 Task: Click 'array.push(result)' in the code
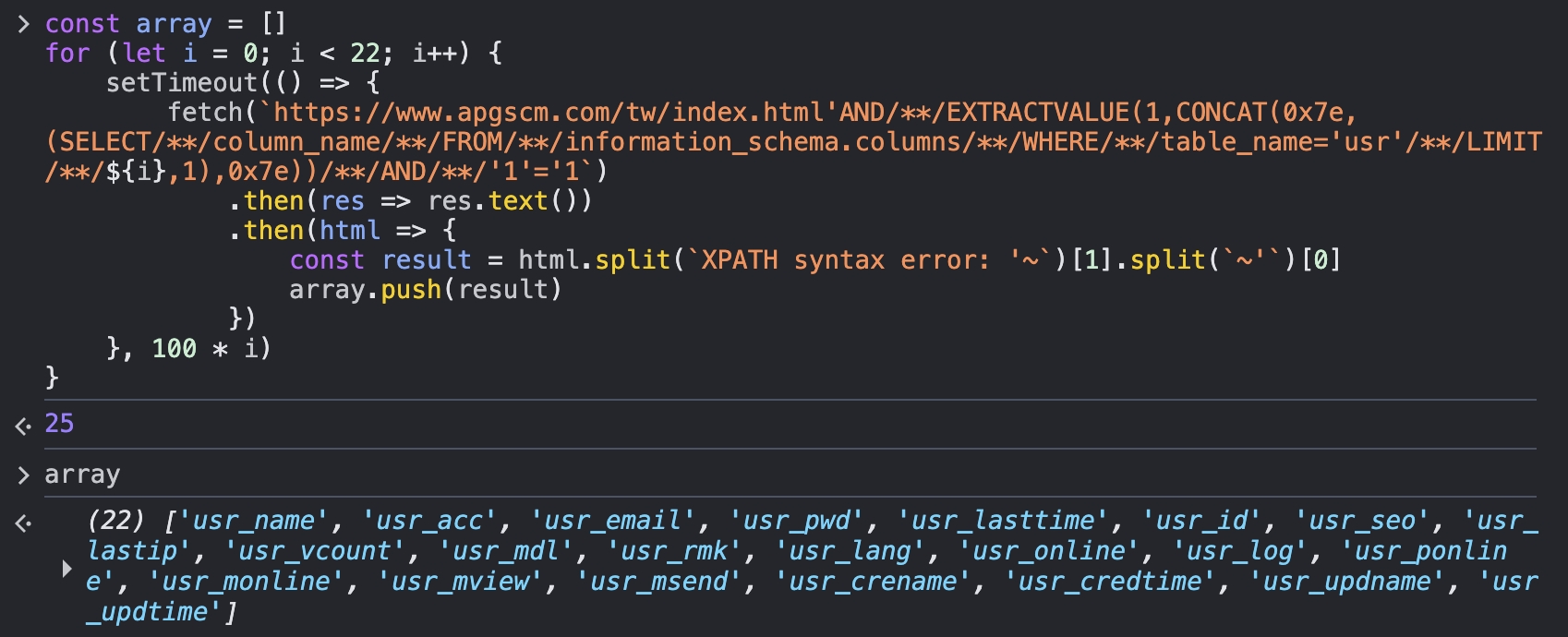point(426,290)
